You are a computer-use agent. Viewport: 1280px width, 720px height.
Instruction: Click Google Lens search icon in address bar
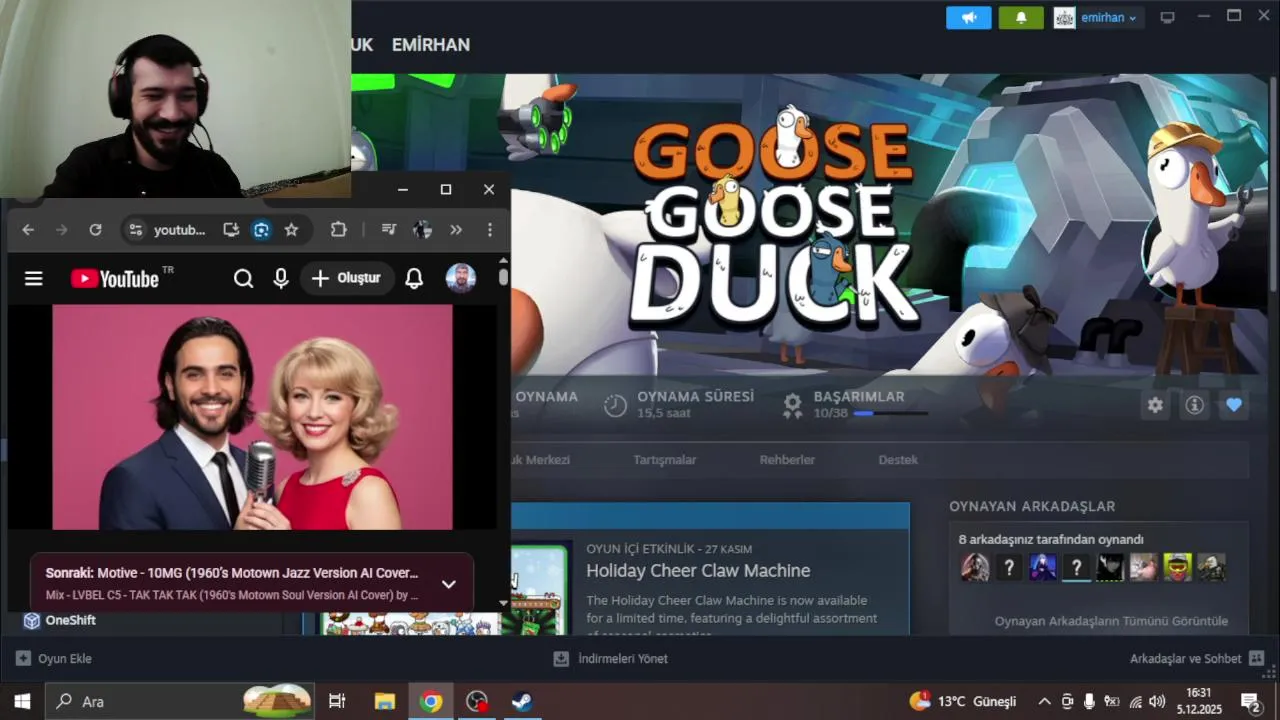pyautogui.click(x=261, y=230)
